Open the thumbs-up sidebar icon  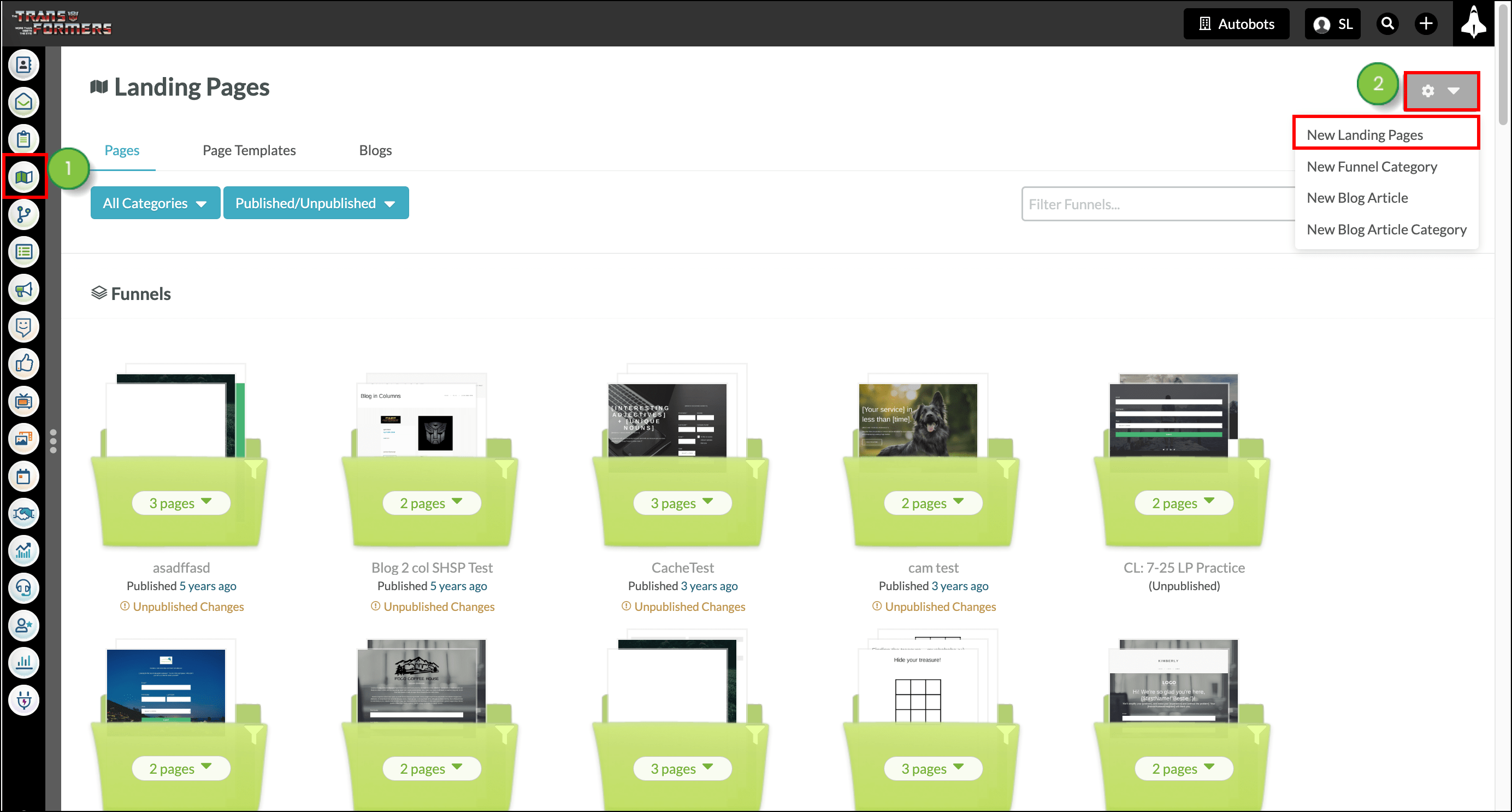pos(23,364)
